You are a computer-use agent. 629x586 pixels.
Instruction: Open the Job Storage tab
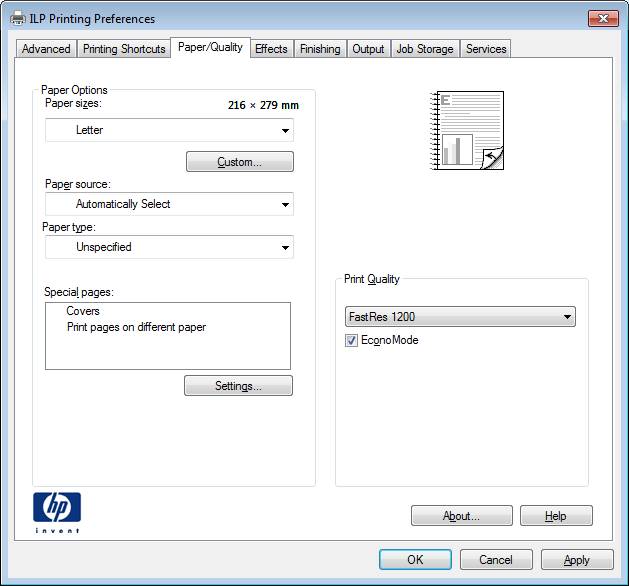point(424,49)
